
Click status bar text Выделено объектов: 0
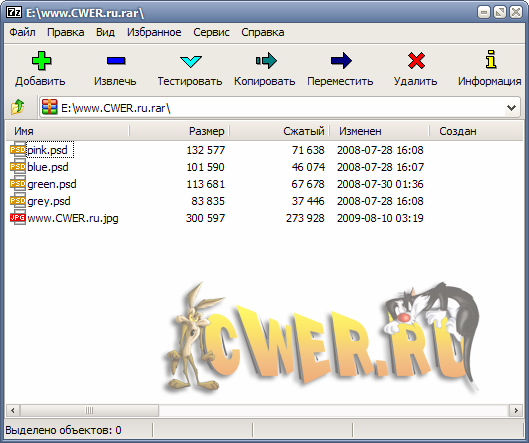pos(63,431)
